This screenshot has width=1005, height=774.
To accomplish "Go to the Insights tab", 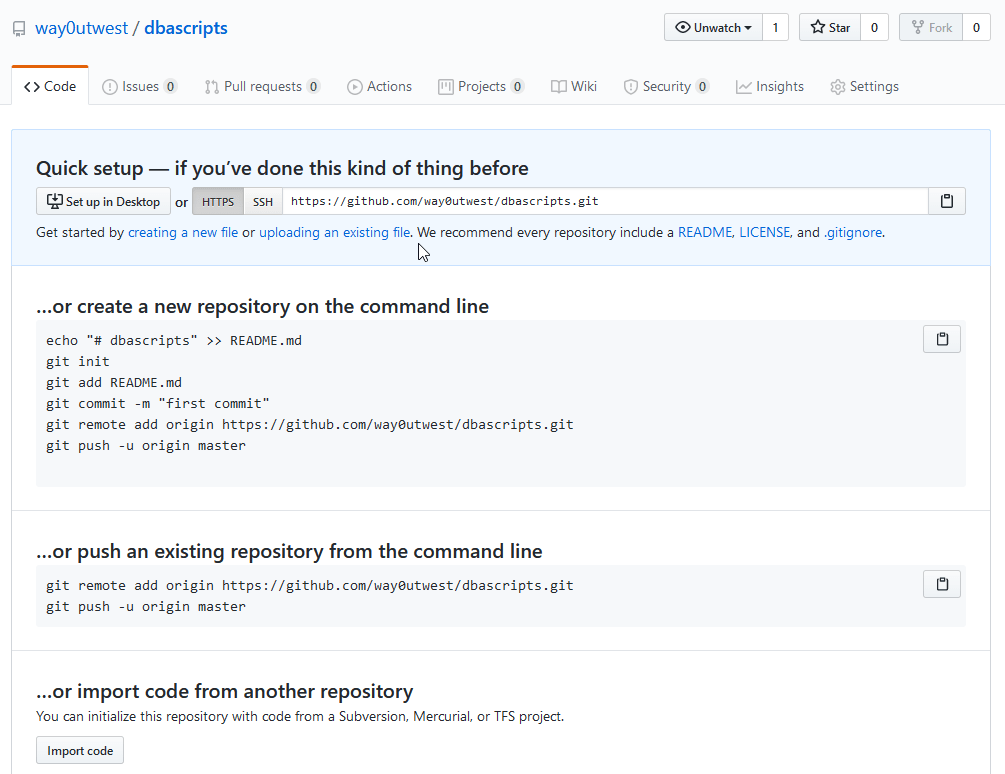I will [x=769, y=87].
